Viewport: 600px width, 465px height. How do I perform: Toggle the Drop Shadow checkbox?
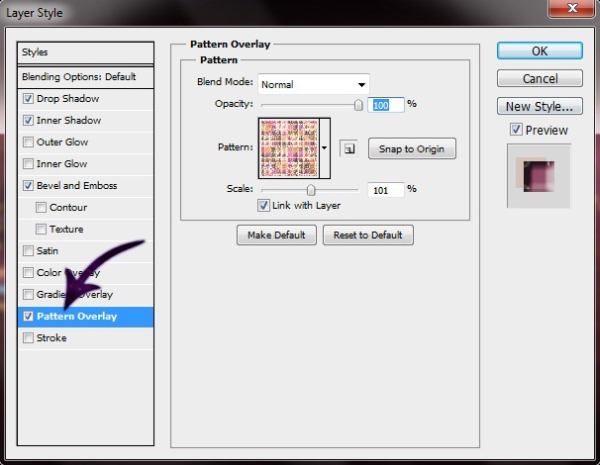point(28,99)
